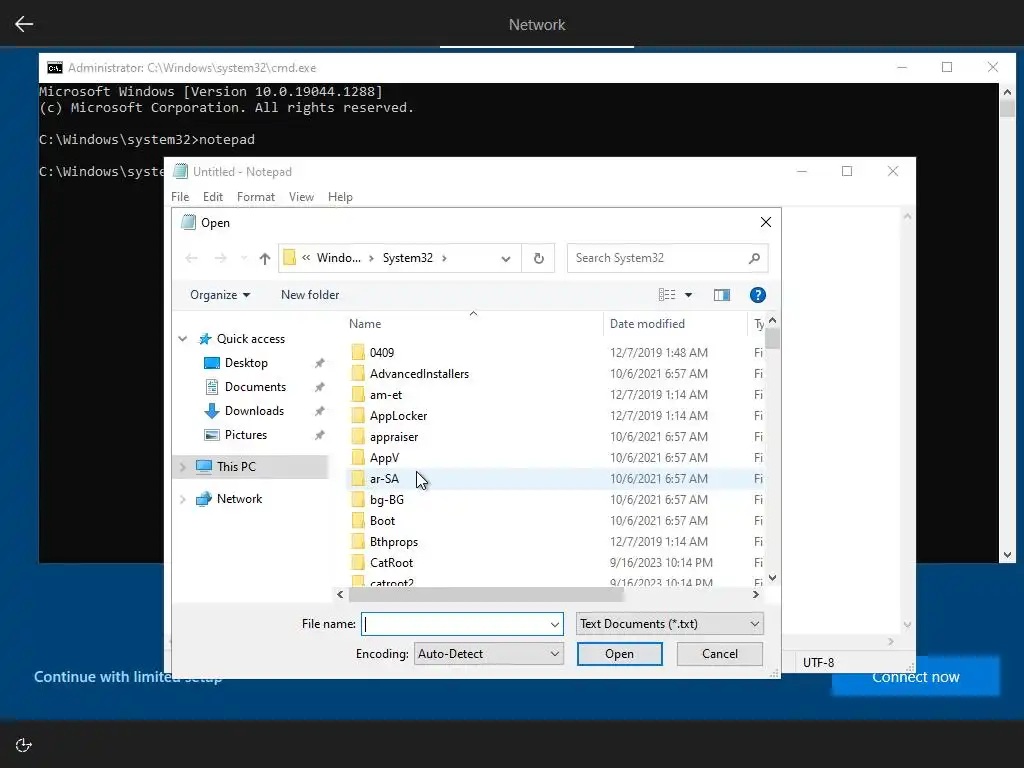Click the back arrow on Network setup page
The image size is (1024, 768).
[24, 24]
